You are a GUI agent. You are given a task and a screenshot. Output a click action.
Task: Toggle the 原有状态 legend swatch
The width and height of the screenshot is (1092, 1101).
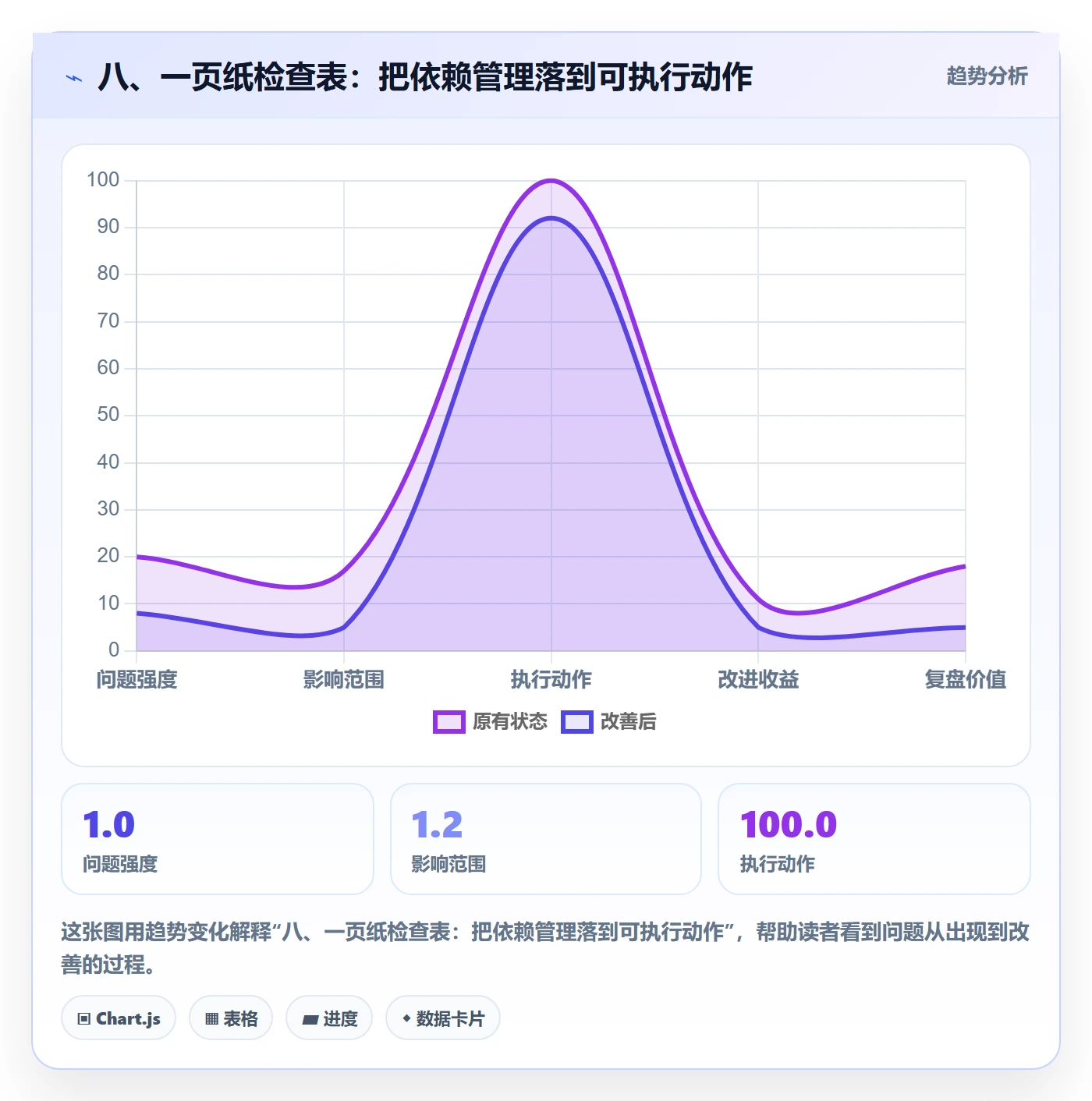point(448,721)
